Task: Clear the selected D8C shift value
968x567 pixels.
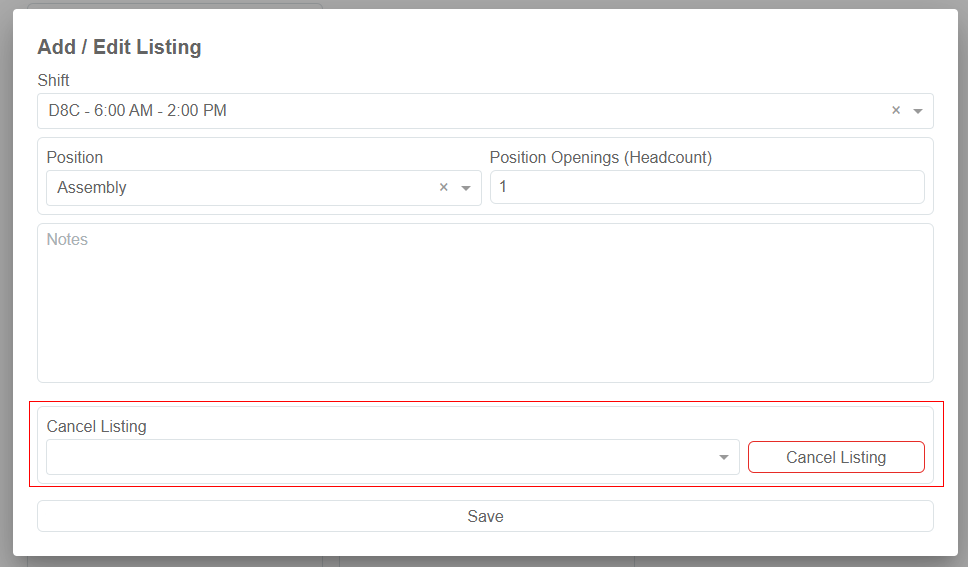Action: (896, 111)
